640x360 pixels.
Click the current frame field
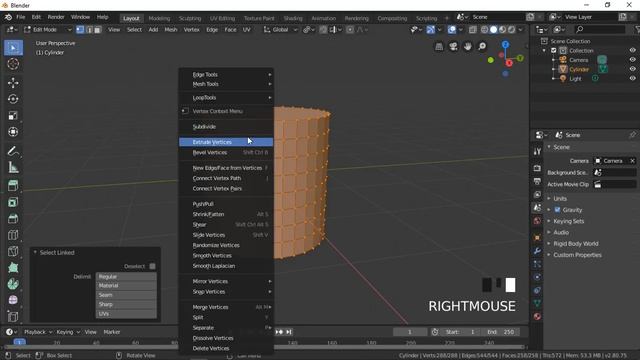(410, 332)
